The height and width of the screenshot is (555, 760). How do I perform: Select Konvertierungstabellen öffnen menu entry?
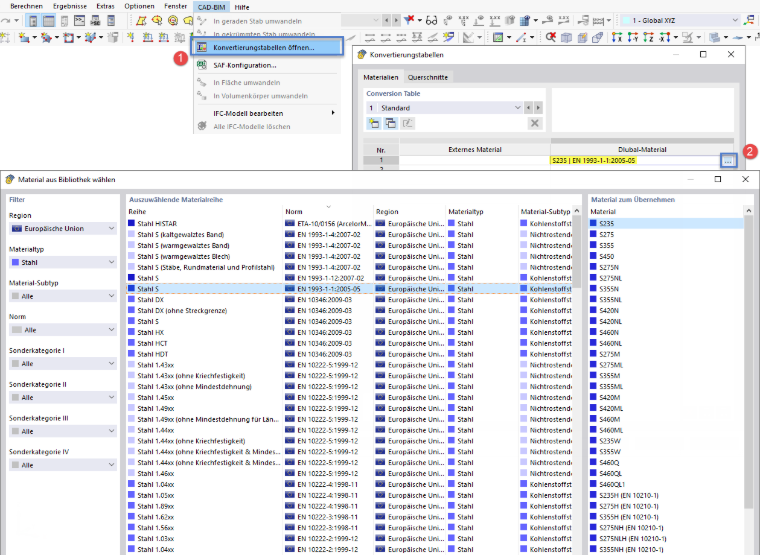pos(269,47)
